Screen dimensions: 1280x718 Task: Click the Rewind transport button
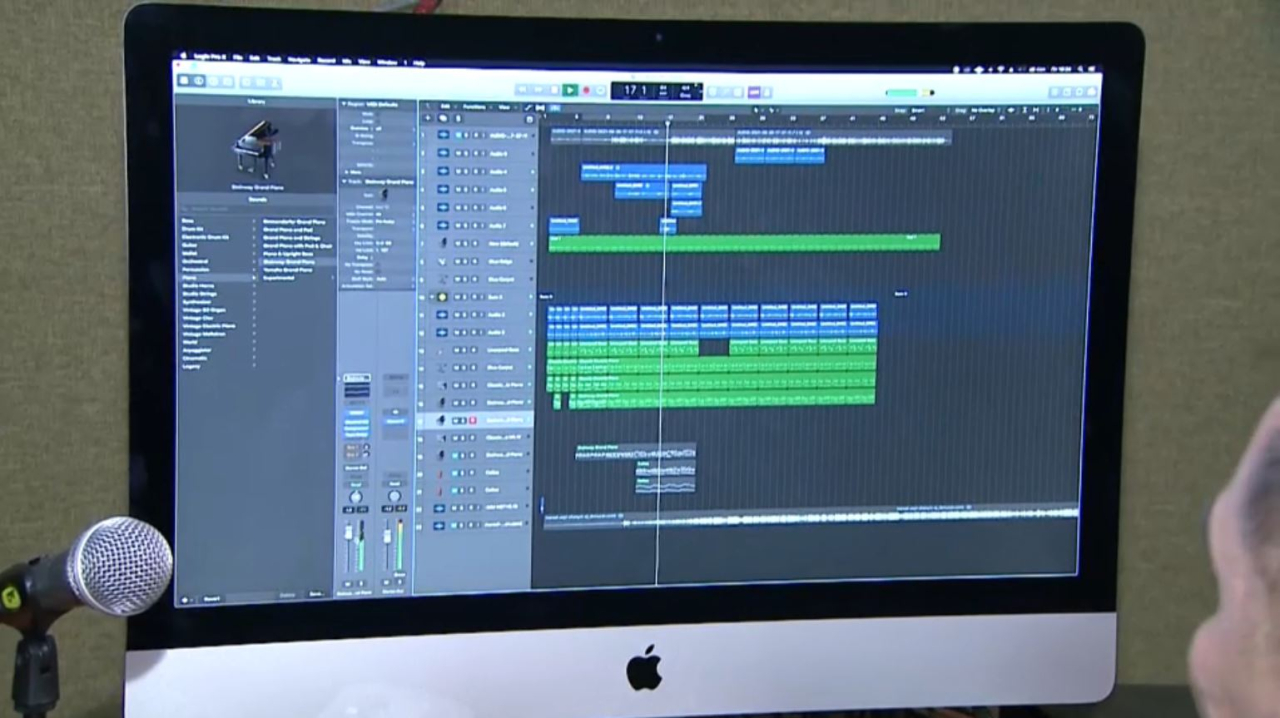(x=524, y=90)
